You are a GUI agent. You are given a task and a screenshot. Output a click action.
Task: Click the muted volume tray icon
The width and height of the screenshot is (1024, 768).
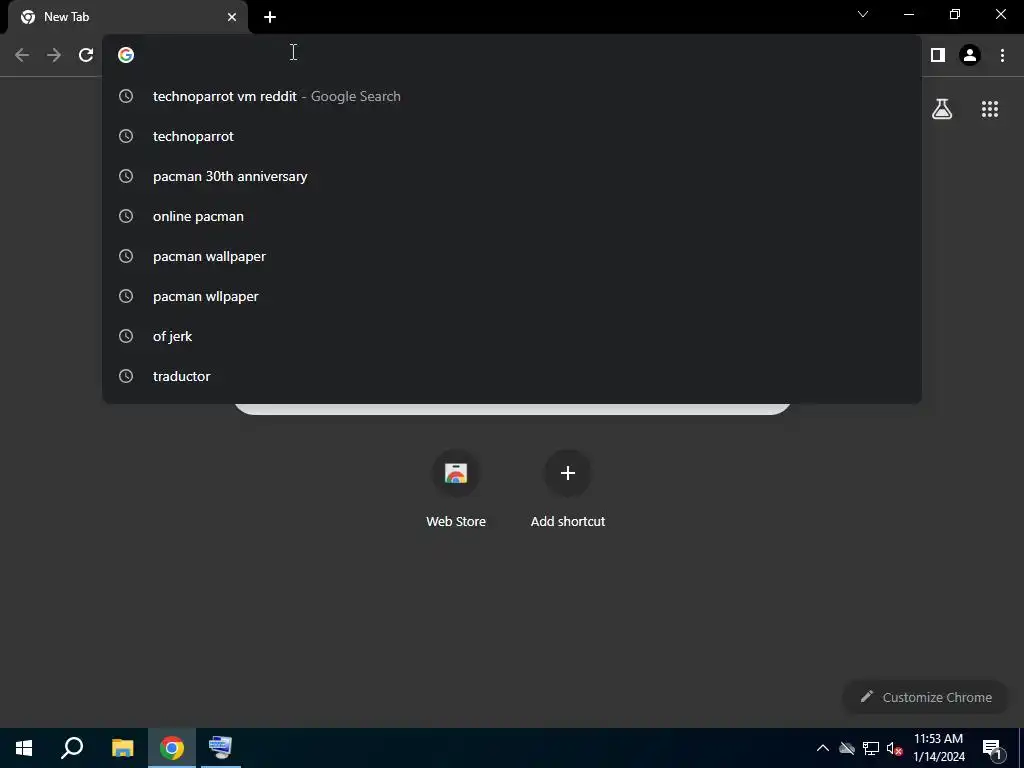pyautogui.click(x=894, y=748)
